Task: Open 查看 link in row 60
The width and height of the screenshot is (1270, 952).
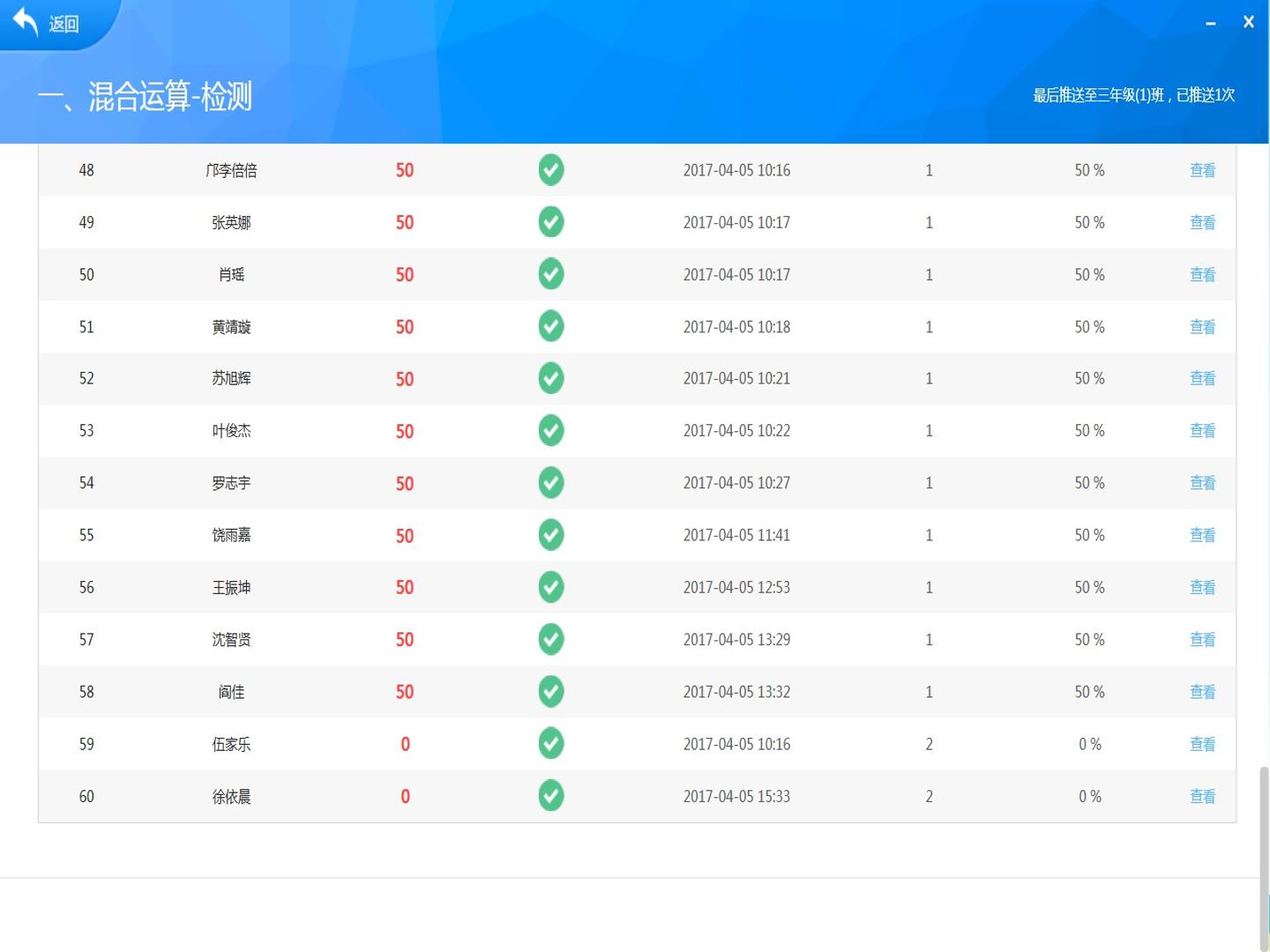Action: pos(1202,797)
